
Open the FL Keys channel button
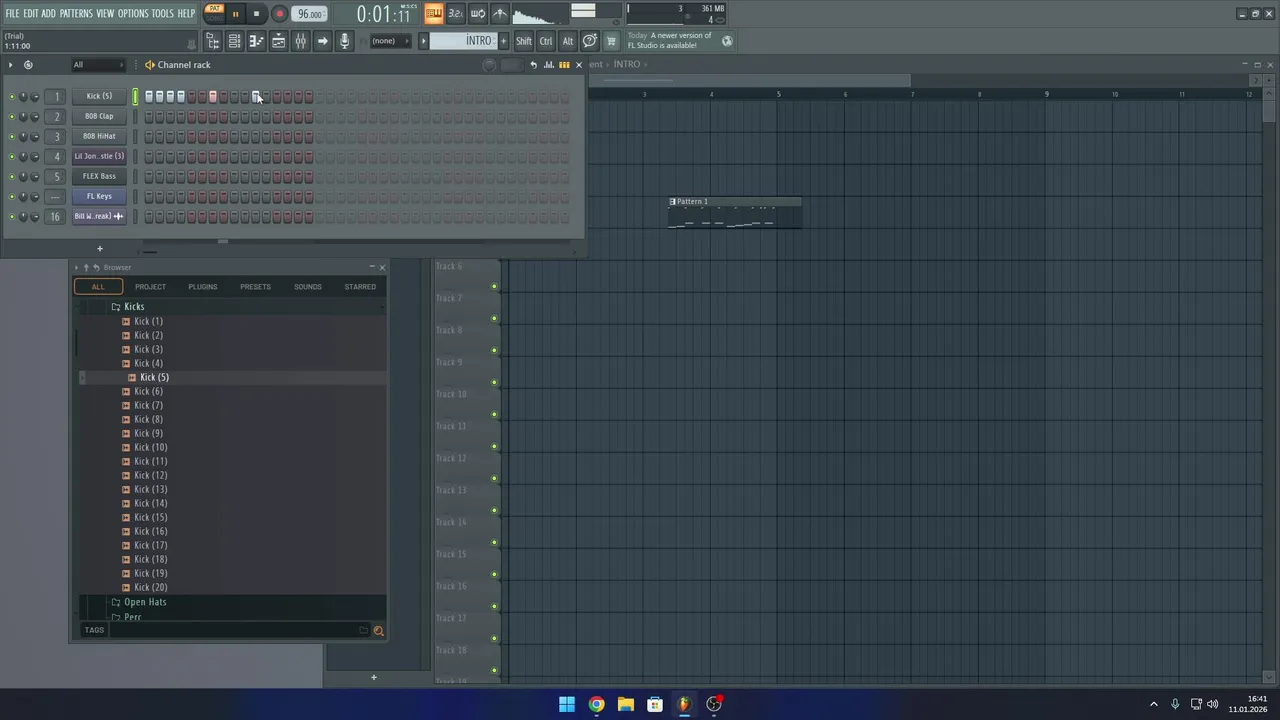pyautogui.click(x=99, y=196)
